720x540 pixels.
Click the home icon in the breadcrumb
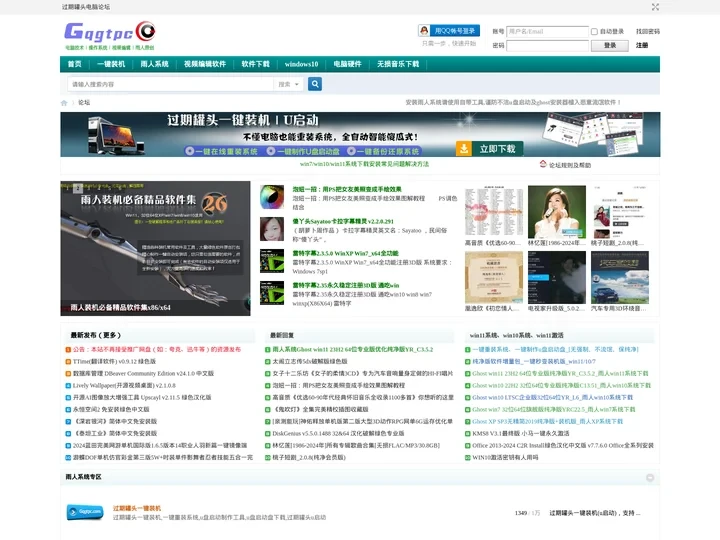[64, 103]
